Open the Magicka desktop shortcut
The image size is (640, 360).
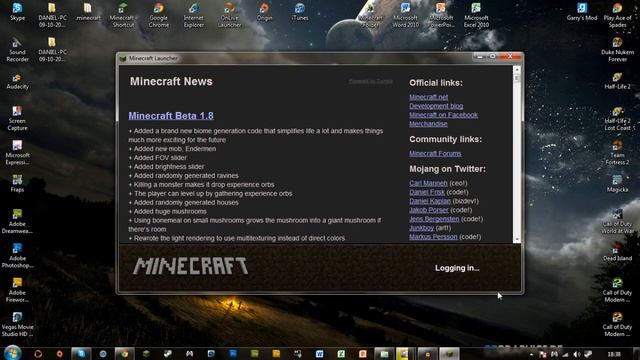point(617,183)
